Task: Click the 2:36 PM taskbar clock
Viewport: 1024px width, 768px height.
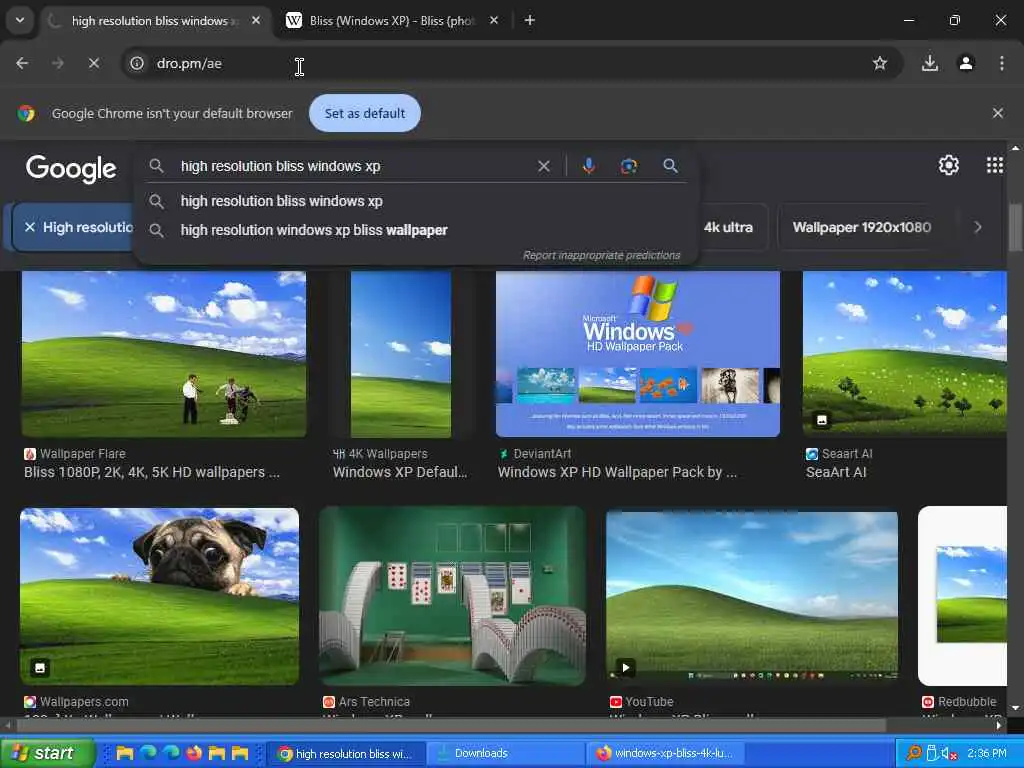Action: click(x=987, y=754)
